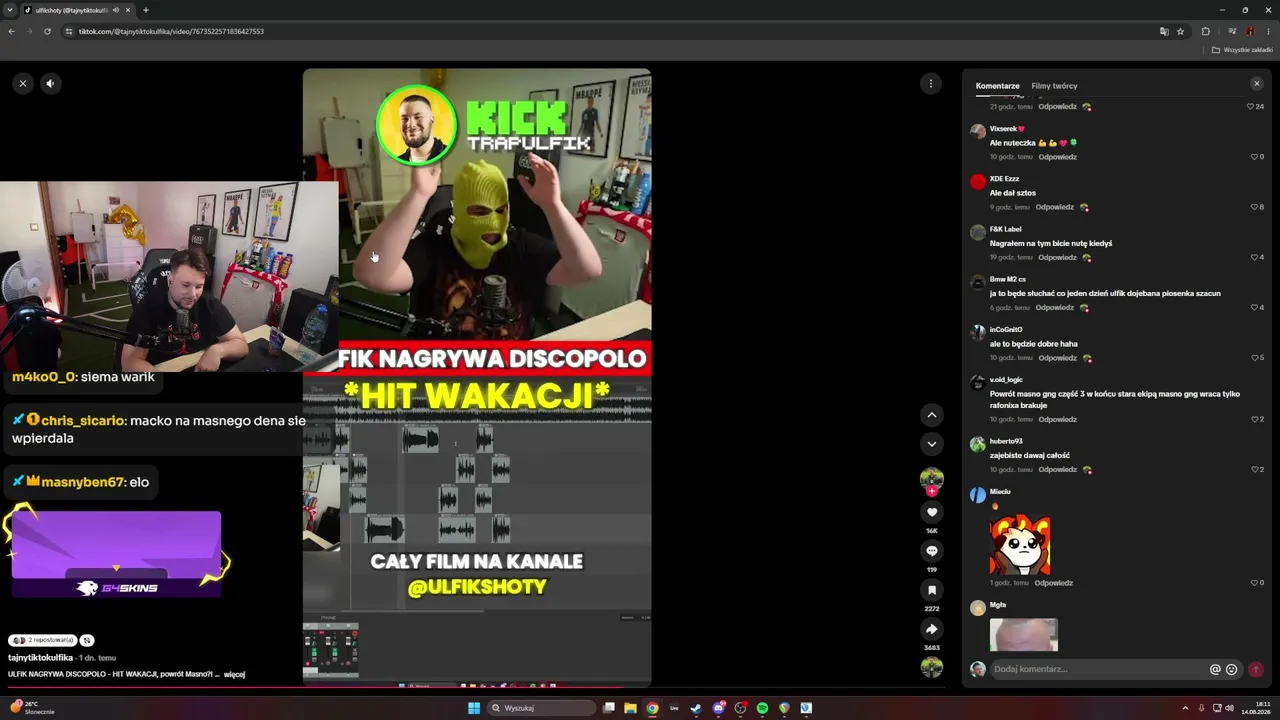1280x720 pixels.
Task: Reply to XDE Ezzz's comment
Action: click(x=1055, y=207)
